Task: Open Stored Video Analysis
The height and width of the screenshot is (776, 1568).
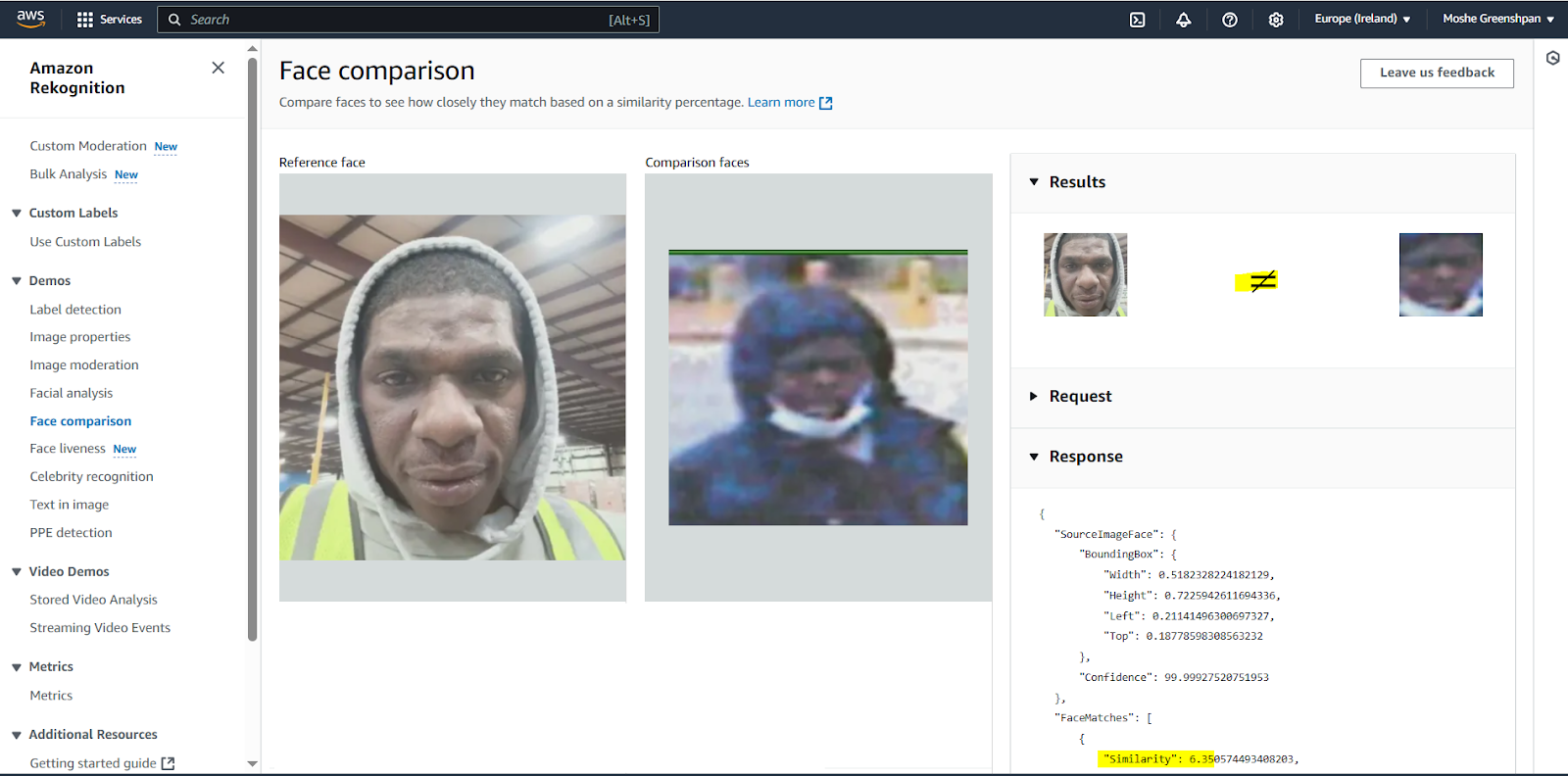Action: point(94,600)
